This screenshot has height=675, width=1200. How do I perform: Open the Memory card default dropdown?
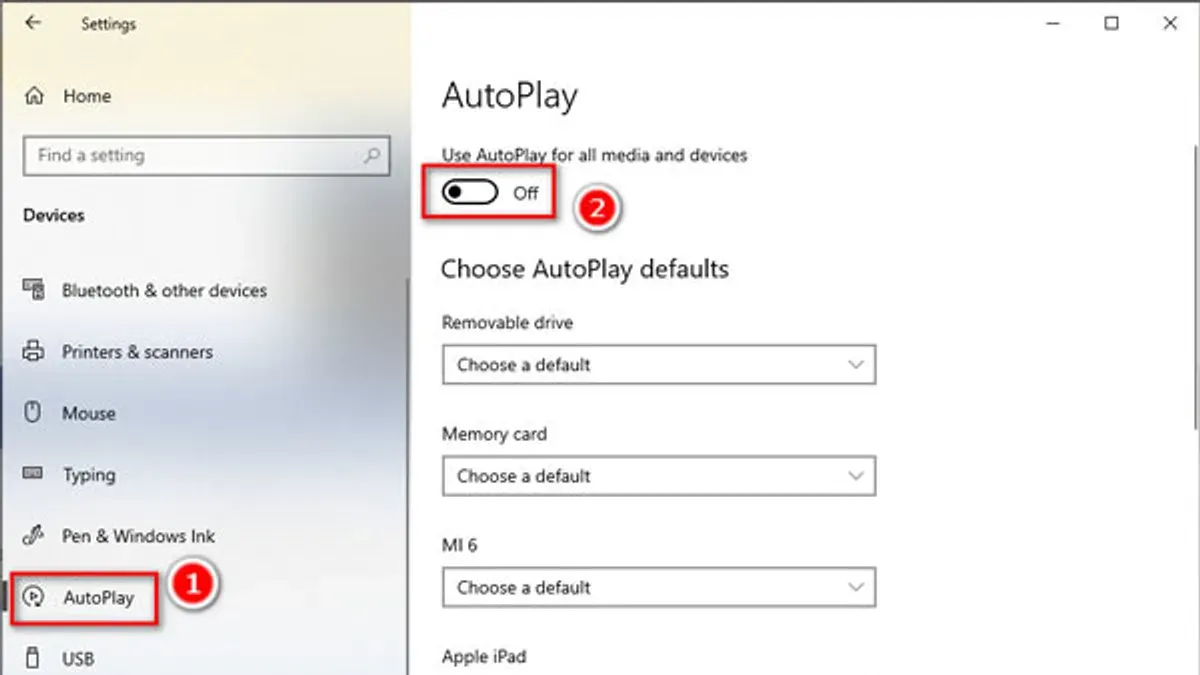point(659,476)
